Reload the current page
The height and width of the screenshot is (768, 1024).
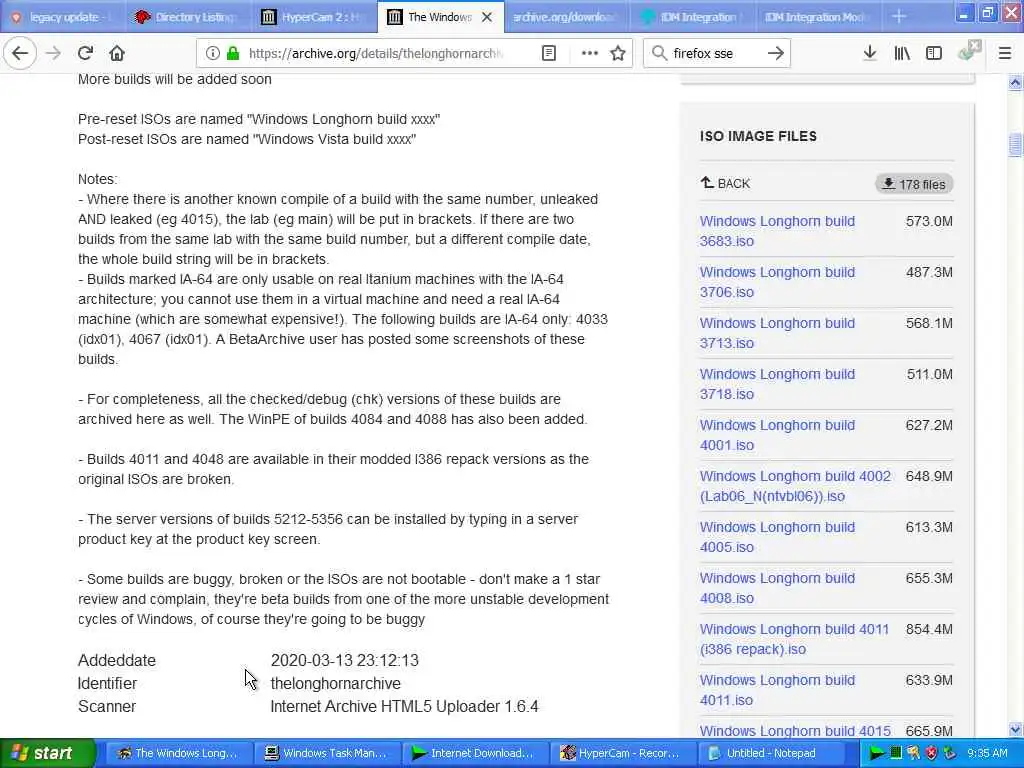pyautogui.click(x=85, y=53)
